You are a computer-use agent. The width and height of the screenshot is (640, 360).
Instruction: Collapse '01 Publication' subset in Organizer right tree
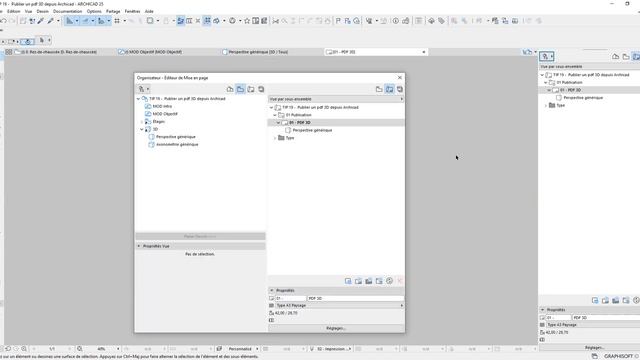point(275,115)
